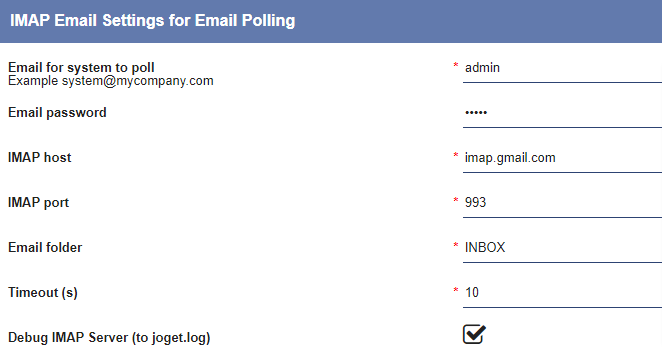This screenshot has height=364, width=662.
Task: Click the IMAP Email Settings section header
Action: tap(331, 21)
